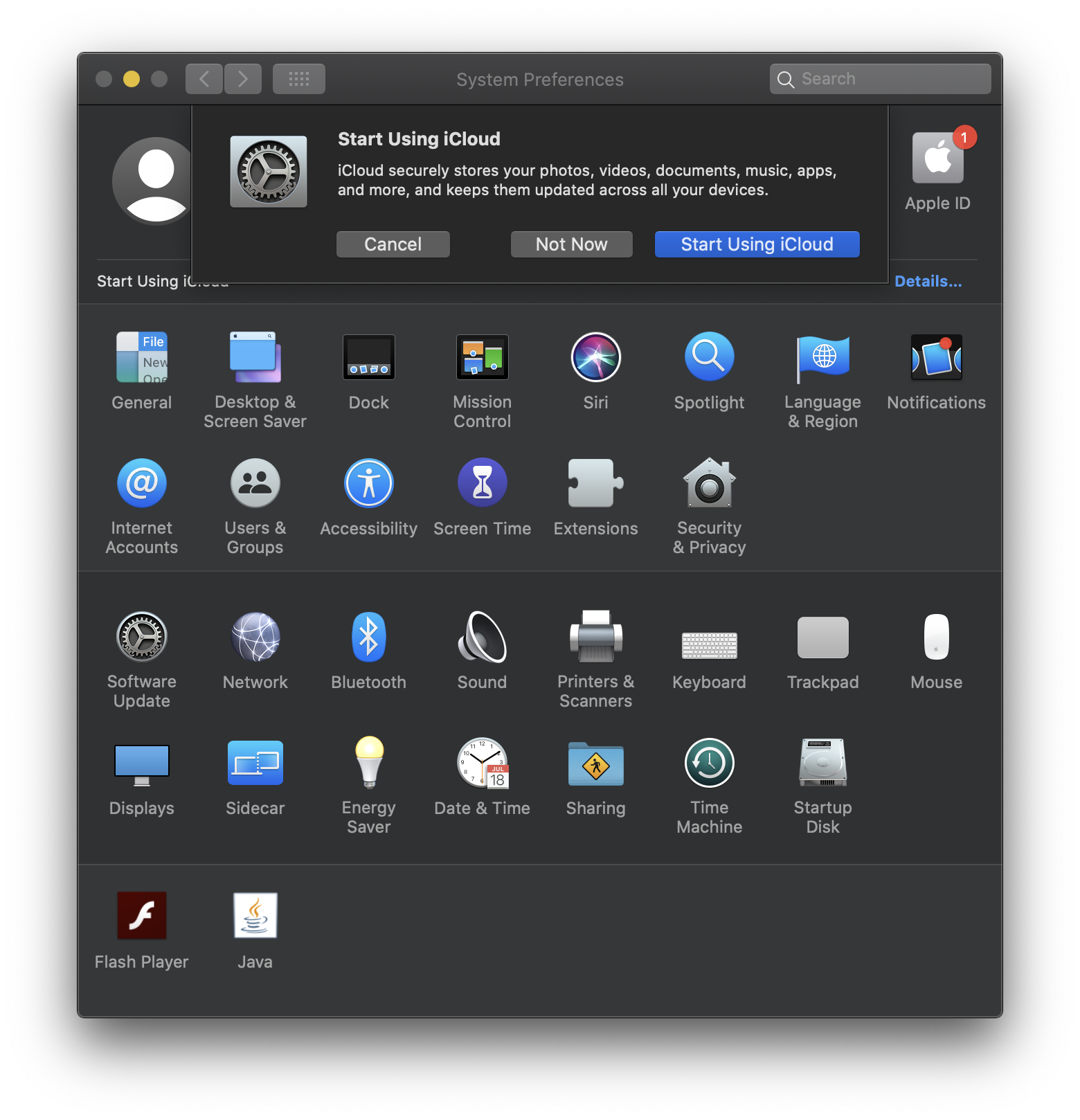Choose Not Now in iCloud dialog
1080x1120 pixels.
tap(572, 244)
